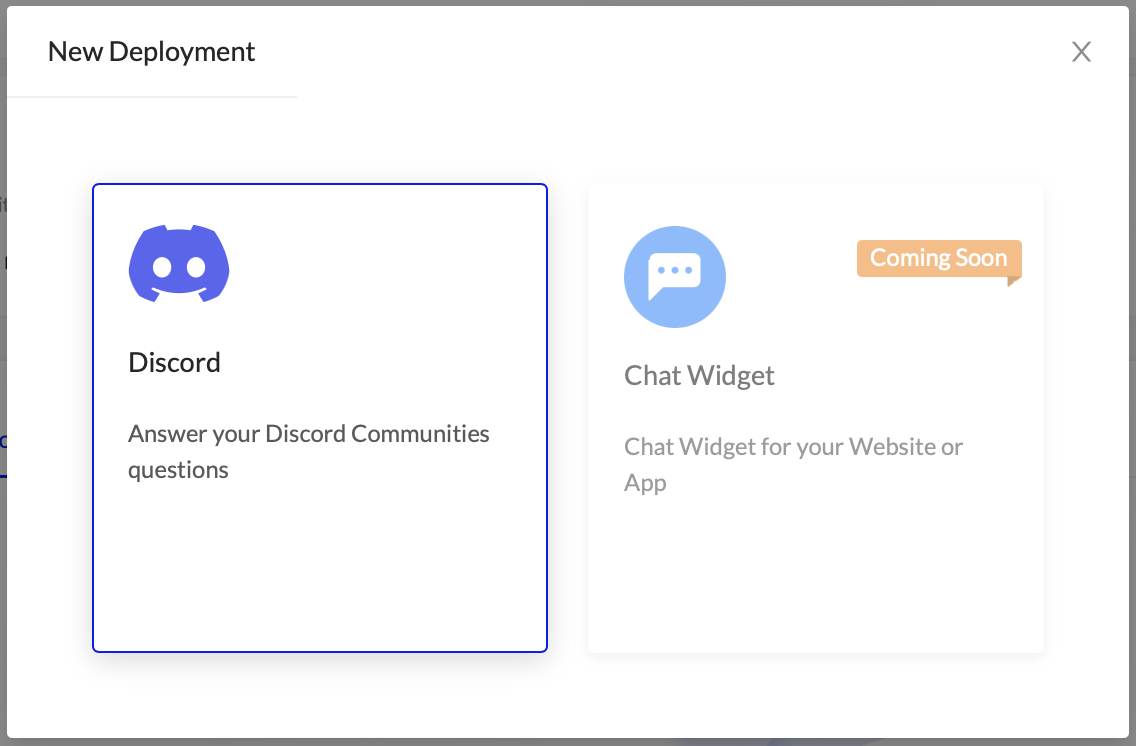The height and width of the screenshot is (746, 1136).
Task: Click the "Chat Widget for your Website" description
Action: [793, 446]
